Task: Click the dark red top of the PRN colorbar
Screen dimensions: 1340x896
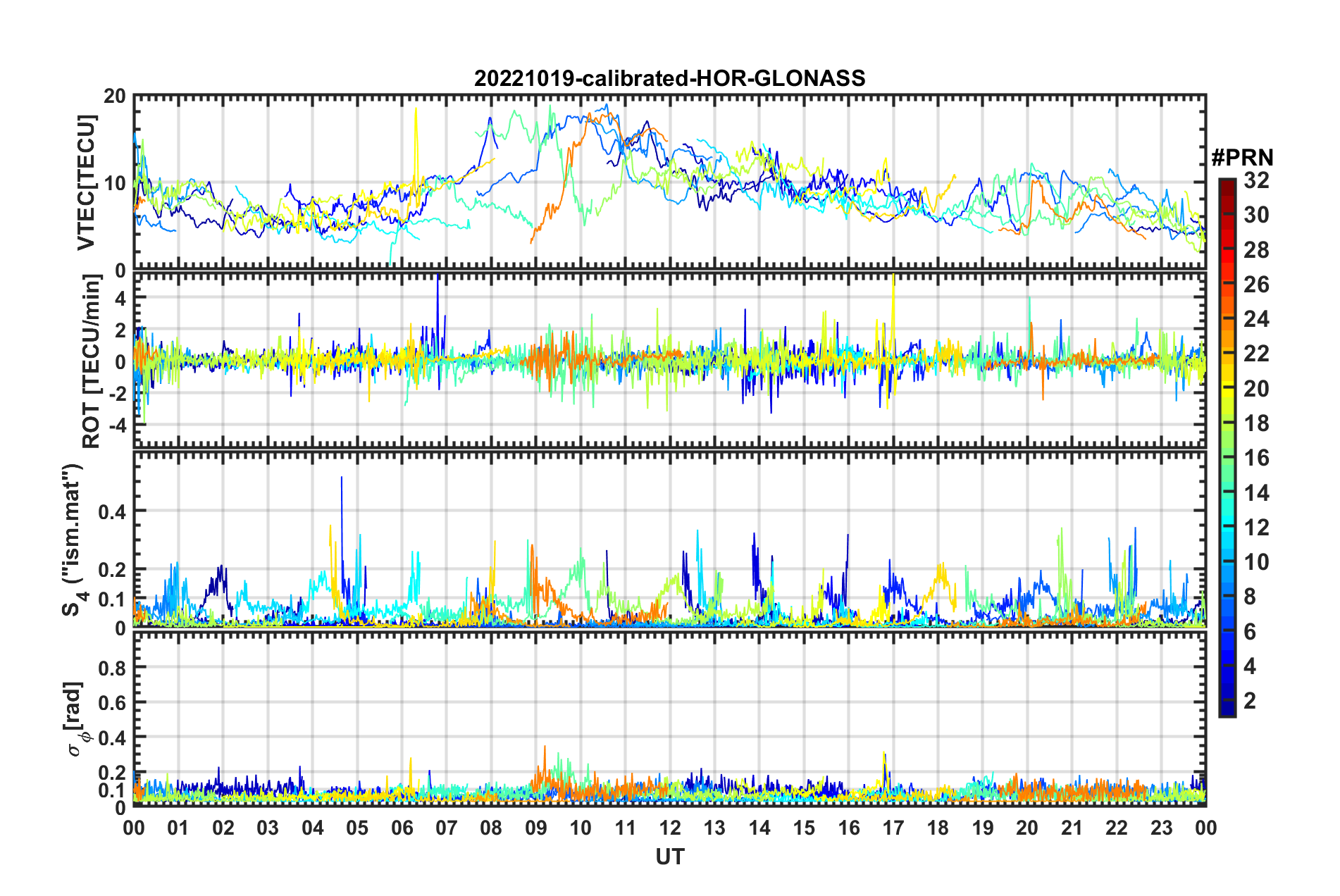Action: (x=1227, y=183)
